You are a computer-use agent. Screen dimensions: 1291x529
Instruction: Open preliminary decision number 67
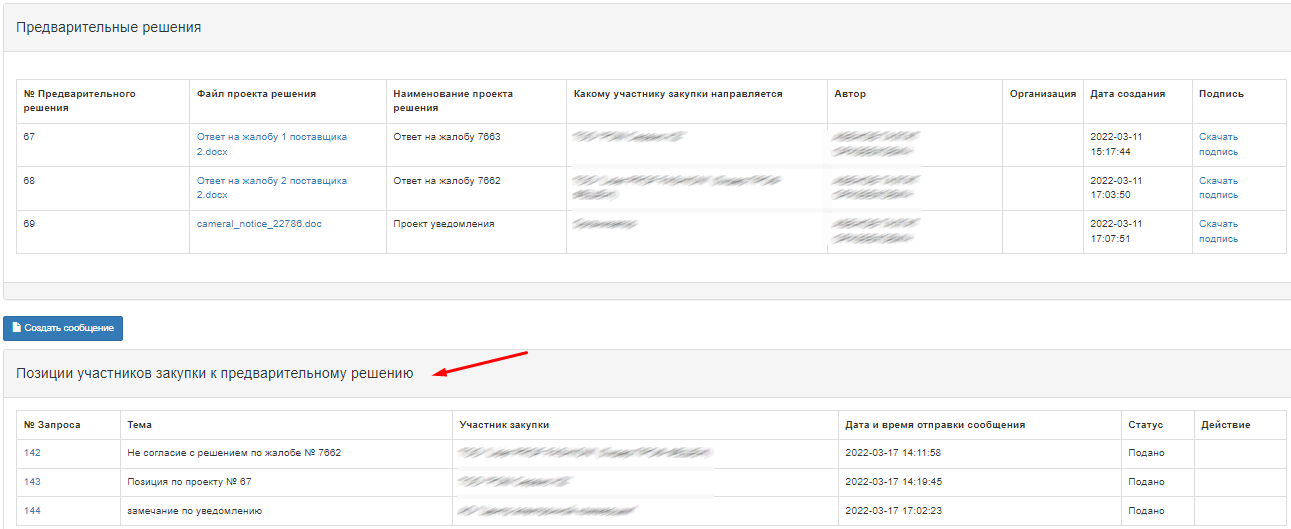coord(29,137)
